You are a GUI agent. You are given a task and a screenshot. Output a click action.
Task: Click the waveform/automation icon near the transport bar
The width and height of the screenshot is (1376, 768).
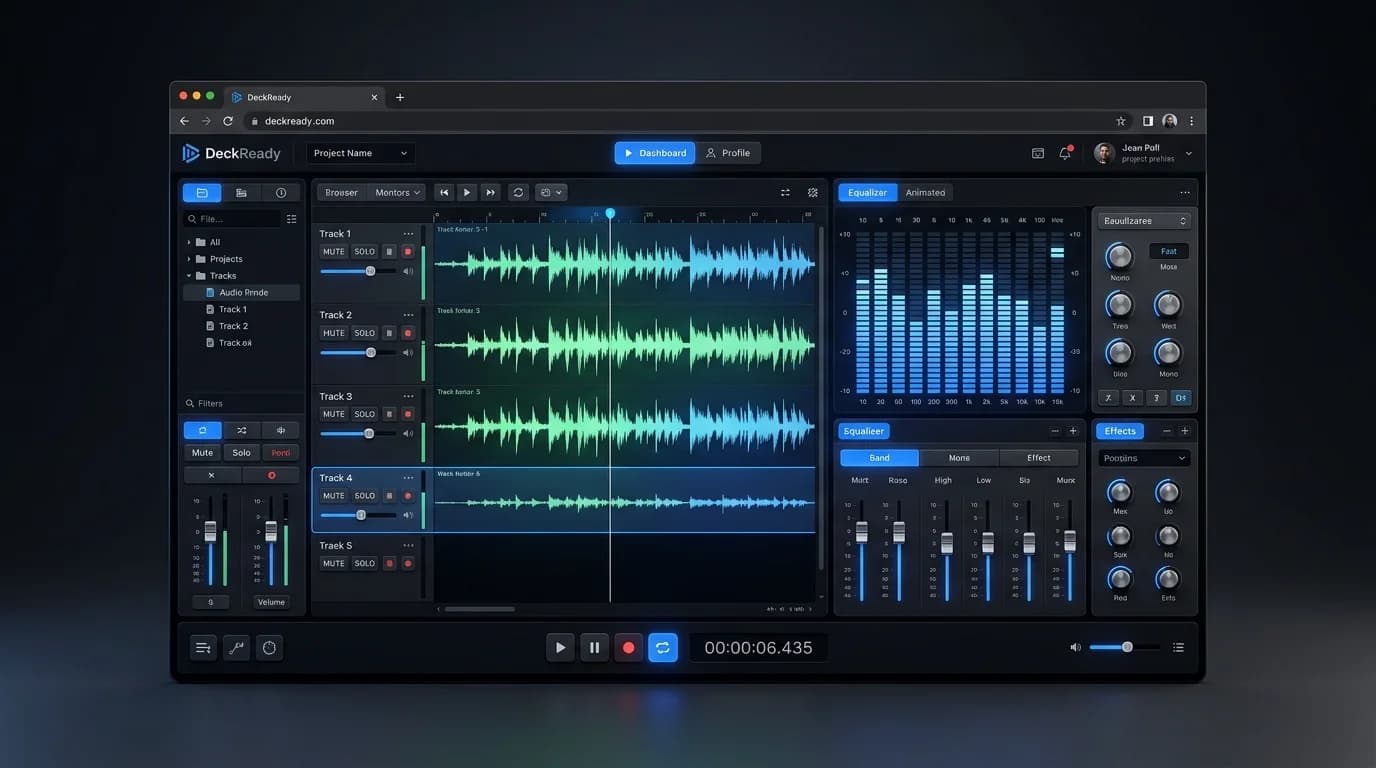point(236,647)
